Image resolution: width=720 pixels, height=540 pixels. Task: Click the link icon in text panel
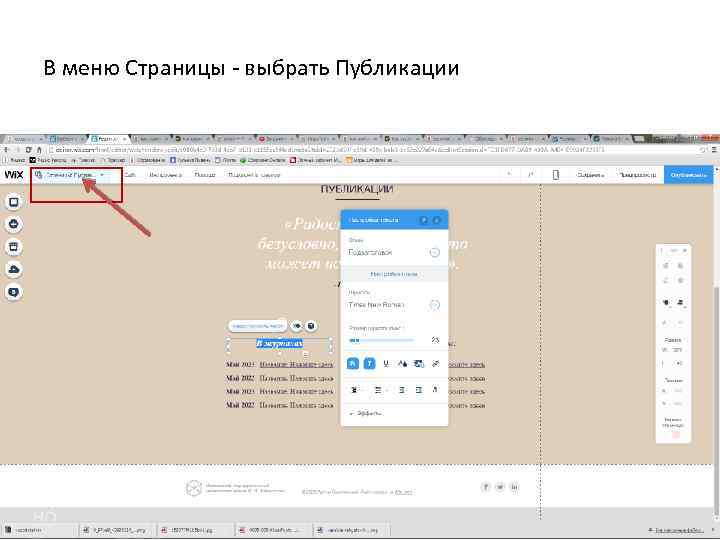(435, 364)
